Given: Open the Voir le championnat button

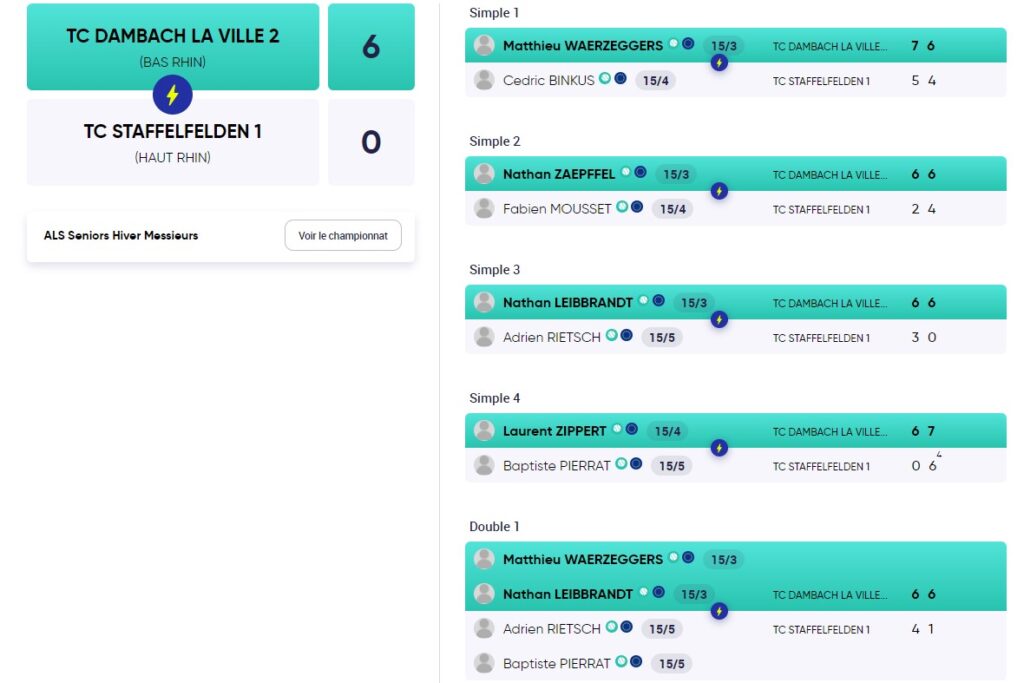Looking at the screenshot, I should click(x=343, y=235).
